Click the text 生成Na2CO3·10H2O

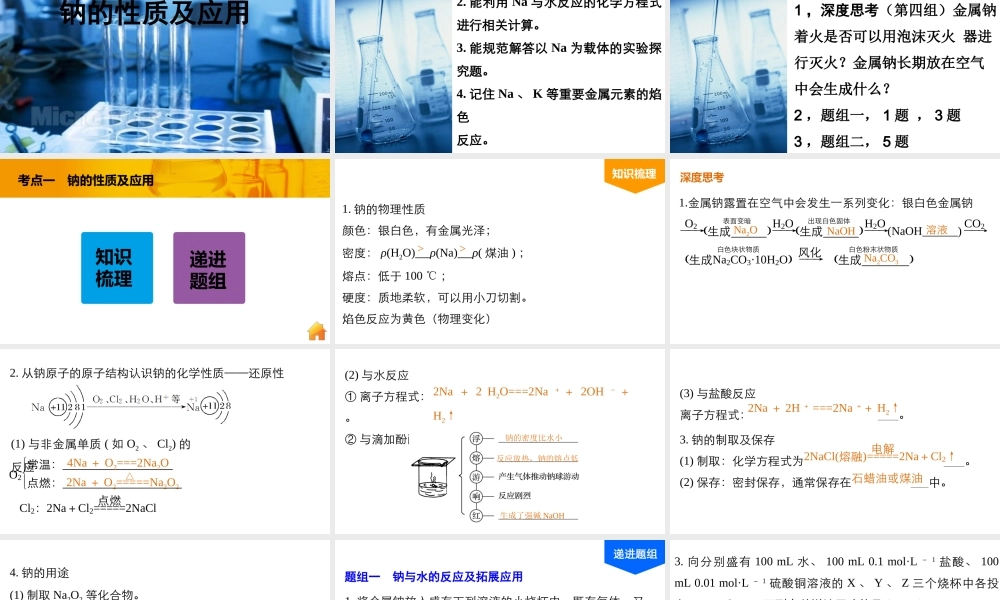(x=738, y=260)
